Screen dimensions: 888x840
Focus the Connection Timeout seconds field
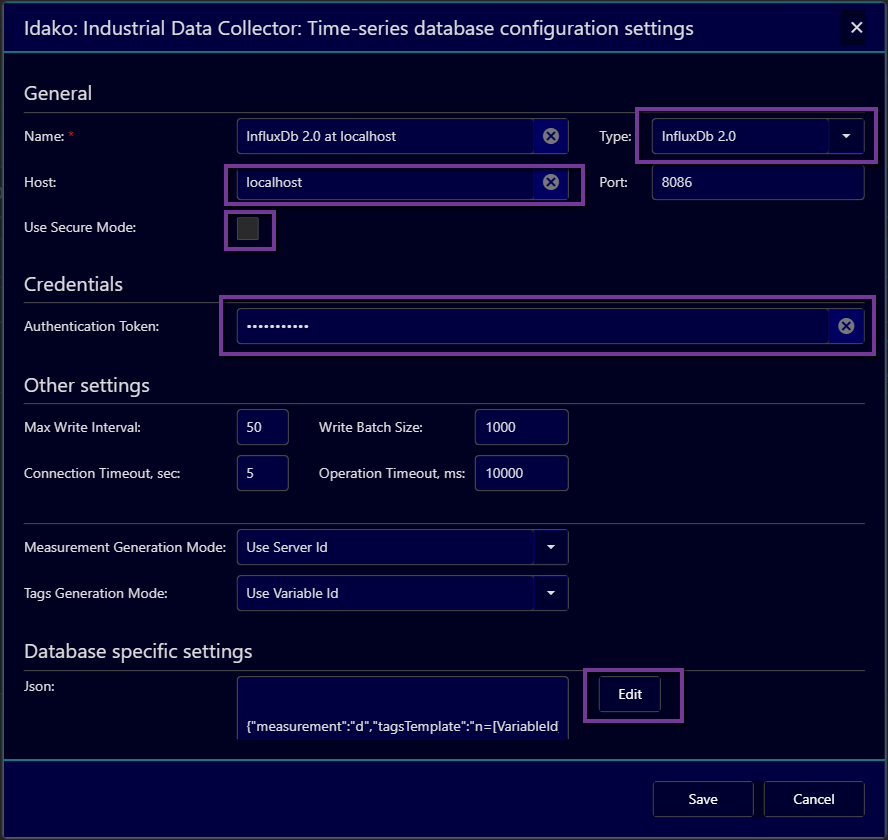[262, 473]
